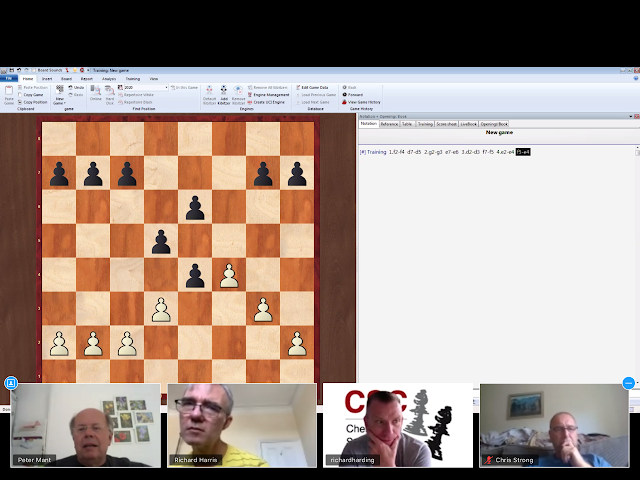This screenshot has width=640, height=480.
Task: Click the white pawn on d3
Action: pos(161,309)
